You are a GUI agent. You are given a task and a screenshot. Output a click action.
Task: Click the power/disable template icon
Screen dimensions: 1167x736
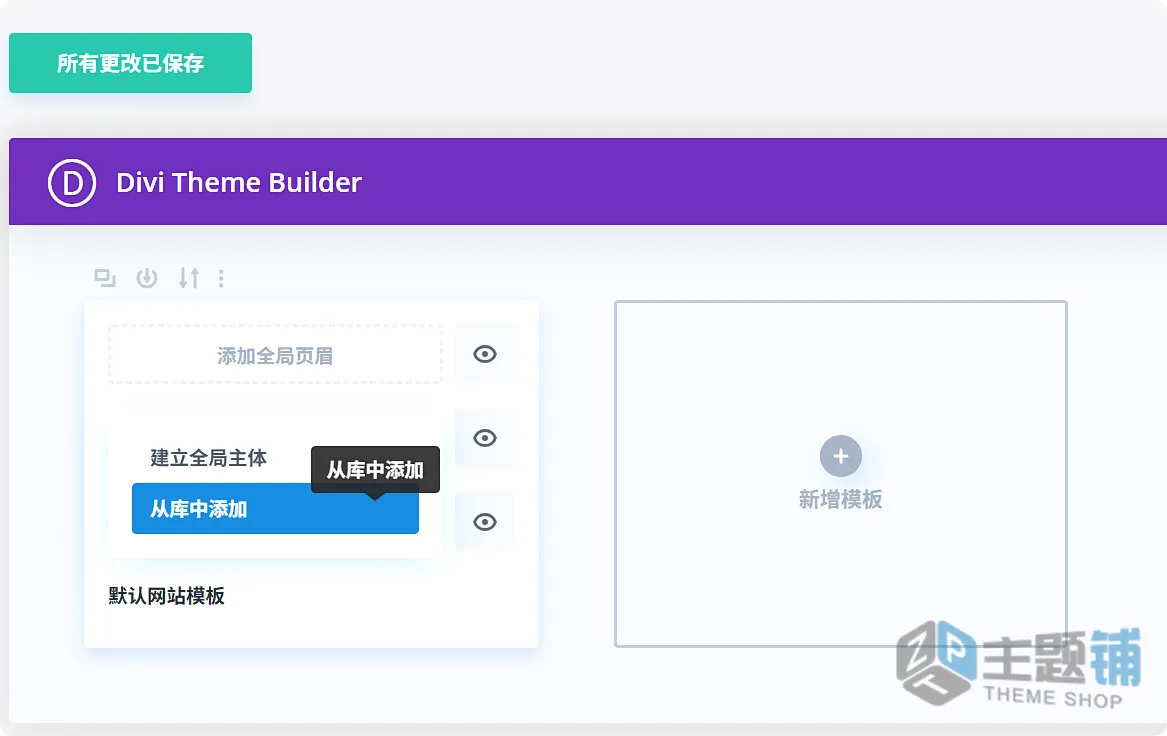147,278
